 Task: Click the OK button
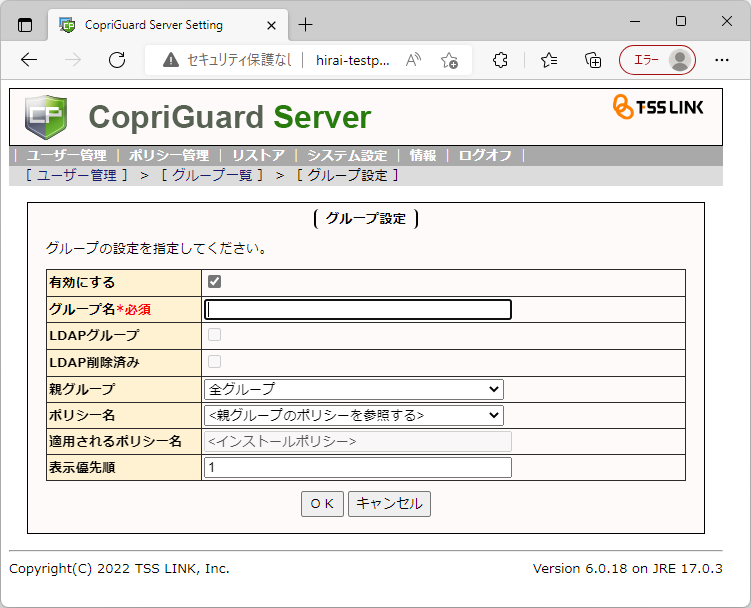322,504
